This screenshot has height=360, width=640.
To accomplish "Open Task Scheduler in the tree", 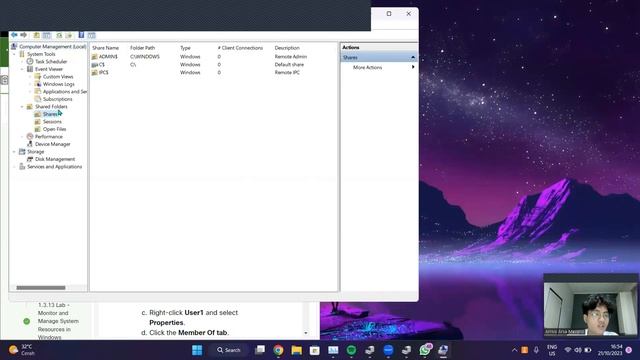I will [51, 62].
